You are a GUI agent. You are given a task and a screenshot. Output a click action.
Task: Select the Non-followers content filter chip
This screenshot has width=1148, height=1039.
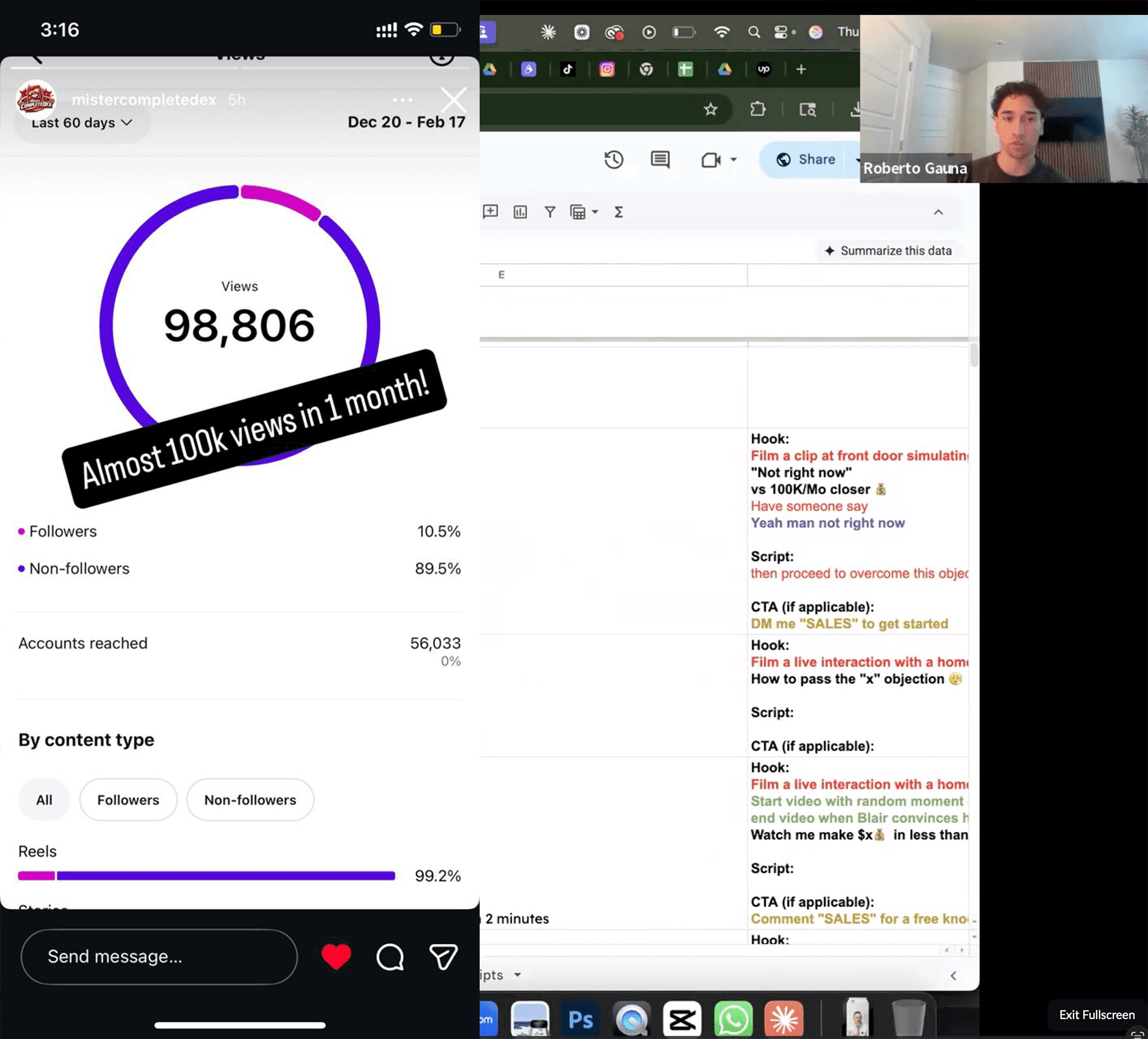[250, 800]
